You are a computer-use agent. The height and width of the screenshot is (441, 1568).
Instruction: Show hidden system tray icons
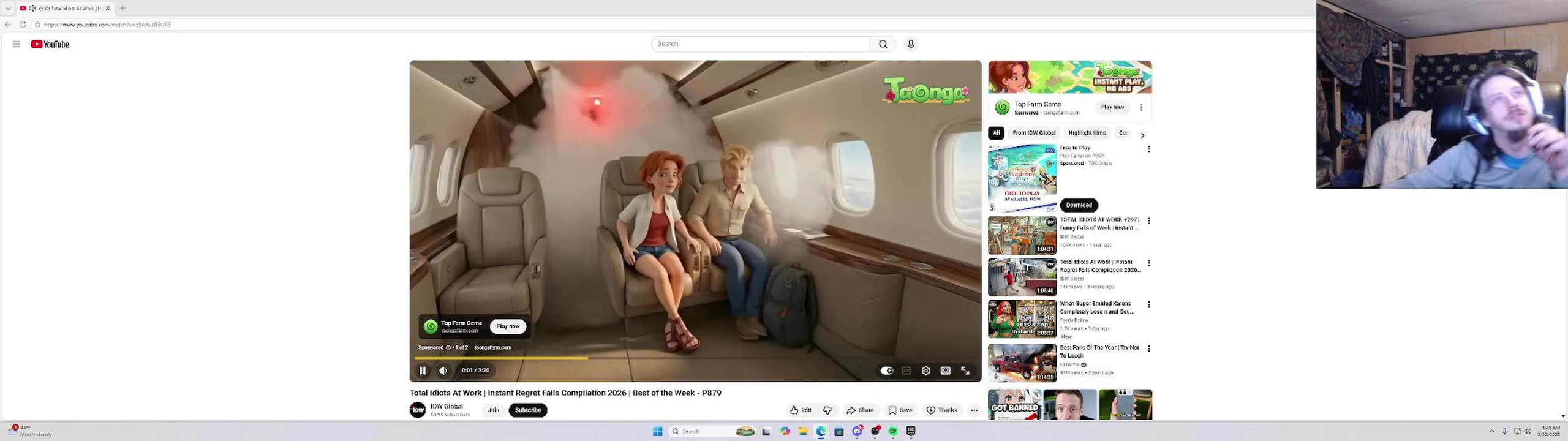pyautogui.click(x=1491, y=431)
